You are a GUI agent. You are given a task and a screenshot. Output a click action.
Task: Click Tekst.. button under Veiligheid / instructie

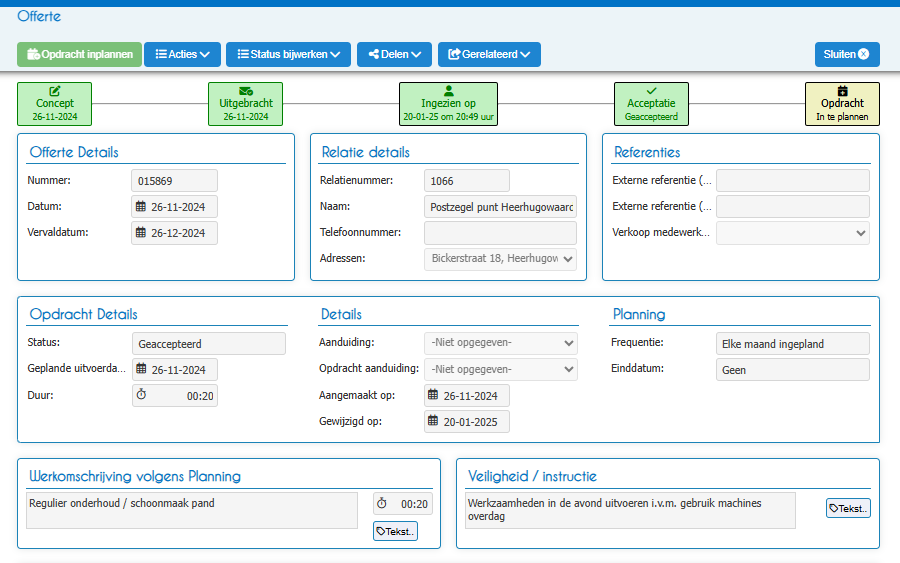click(848, 508)
